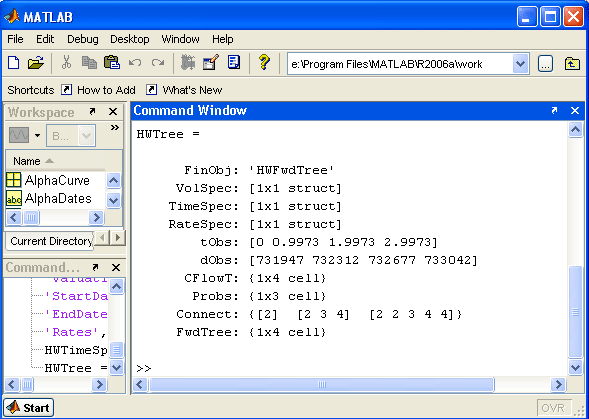Click Workspace horizontal scroll right arrow

click(96, 217)
